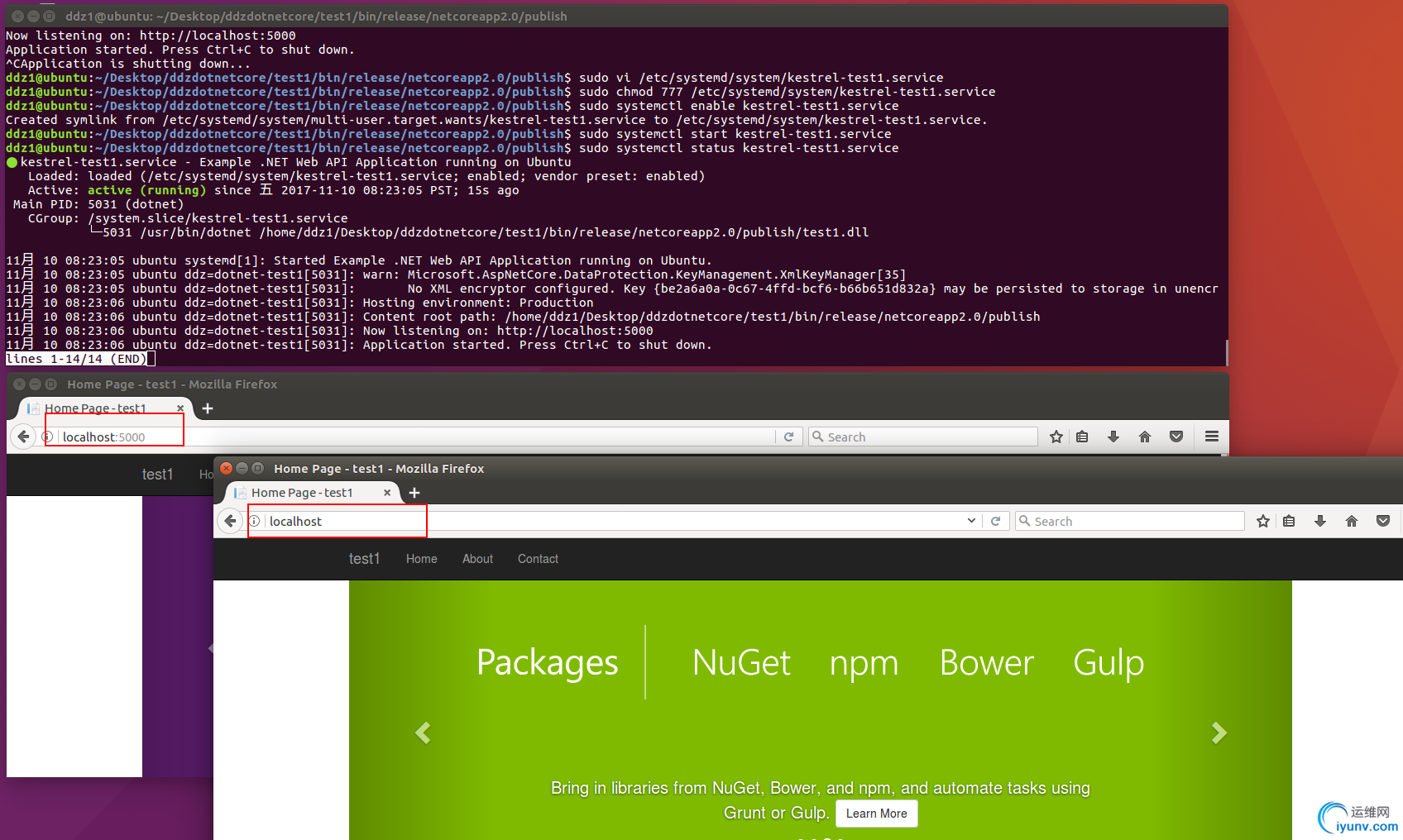The height and width of the screenshot is (840, 1403).
Task: Reload the page in the front localhost Firefox window
Action: pyautogui.click(x=996, y=521)
